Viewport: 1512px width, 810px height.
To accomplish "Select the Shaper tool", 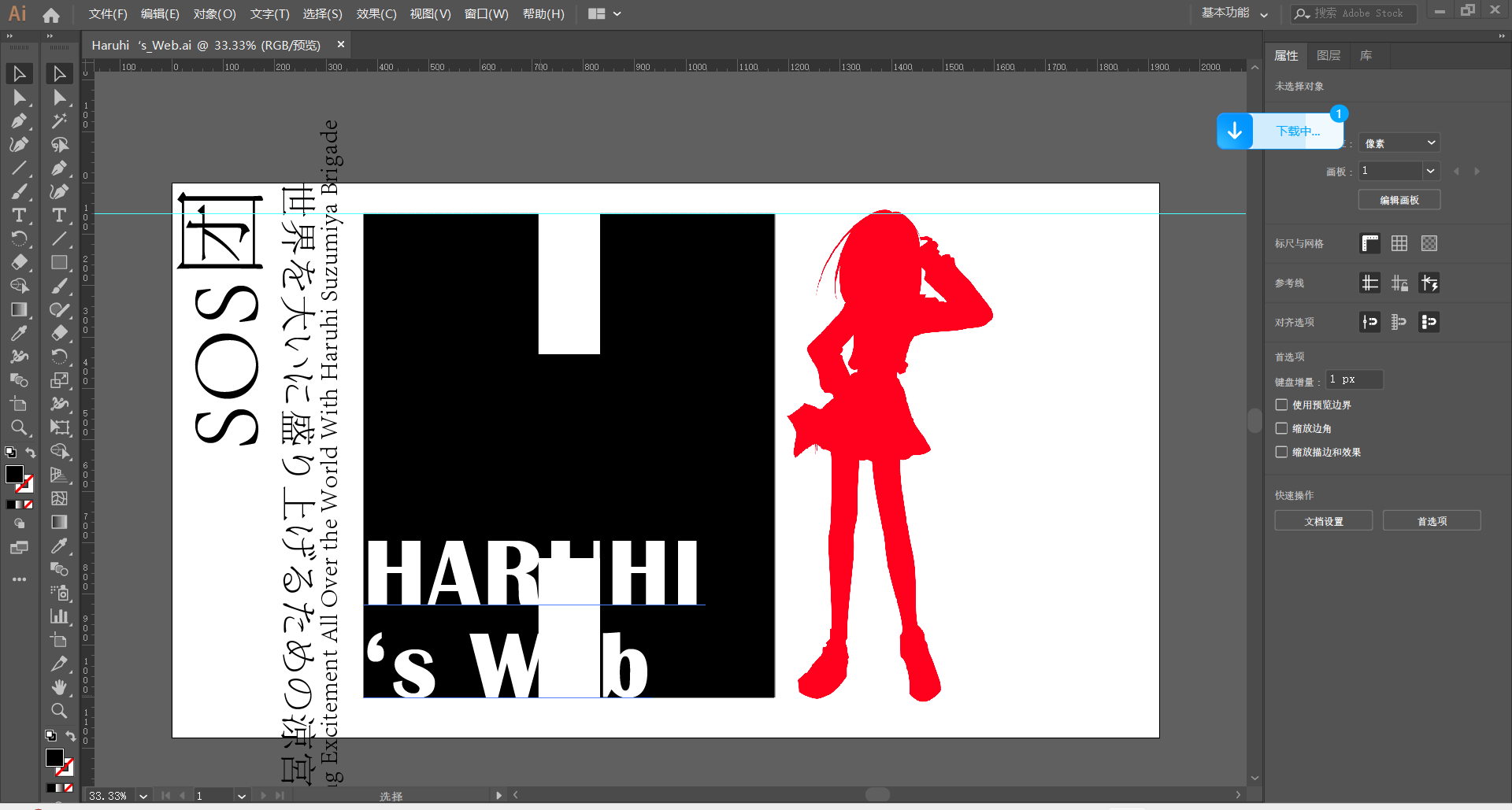I will point(59,310).
